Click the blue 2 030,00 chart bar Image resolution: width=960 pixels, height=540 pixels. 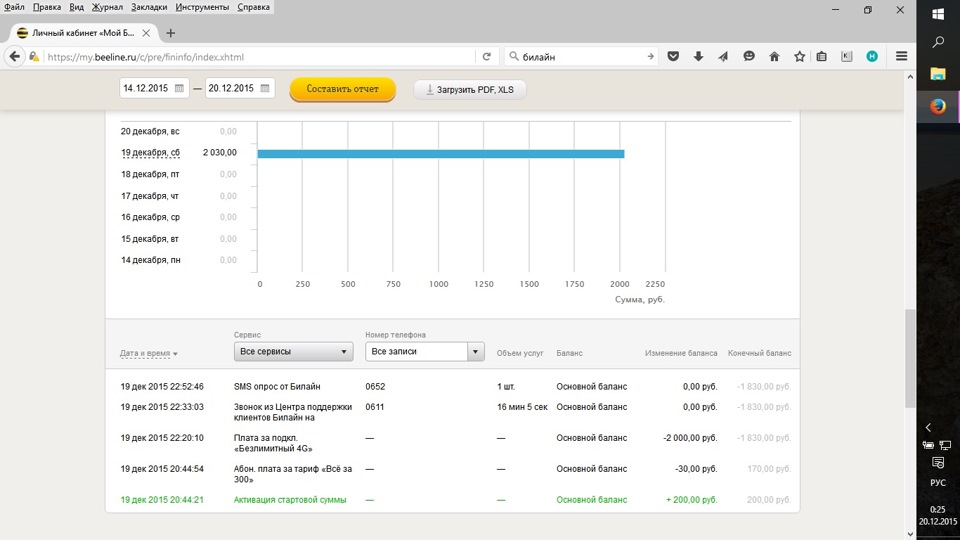(x=441, y=154)
